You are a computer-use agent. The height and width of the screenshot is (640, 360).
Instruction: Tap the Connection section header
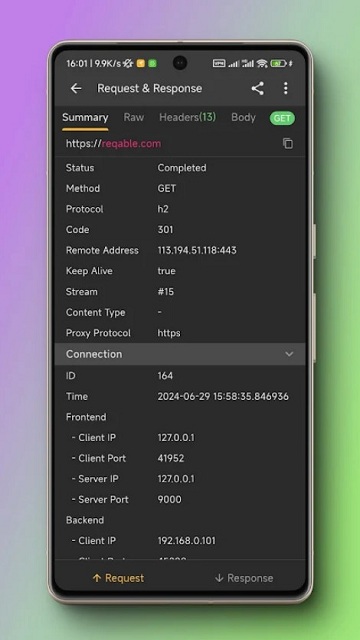tap(180, 354)
